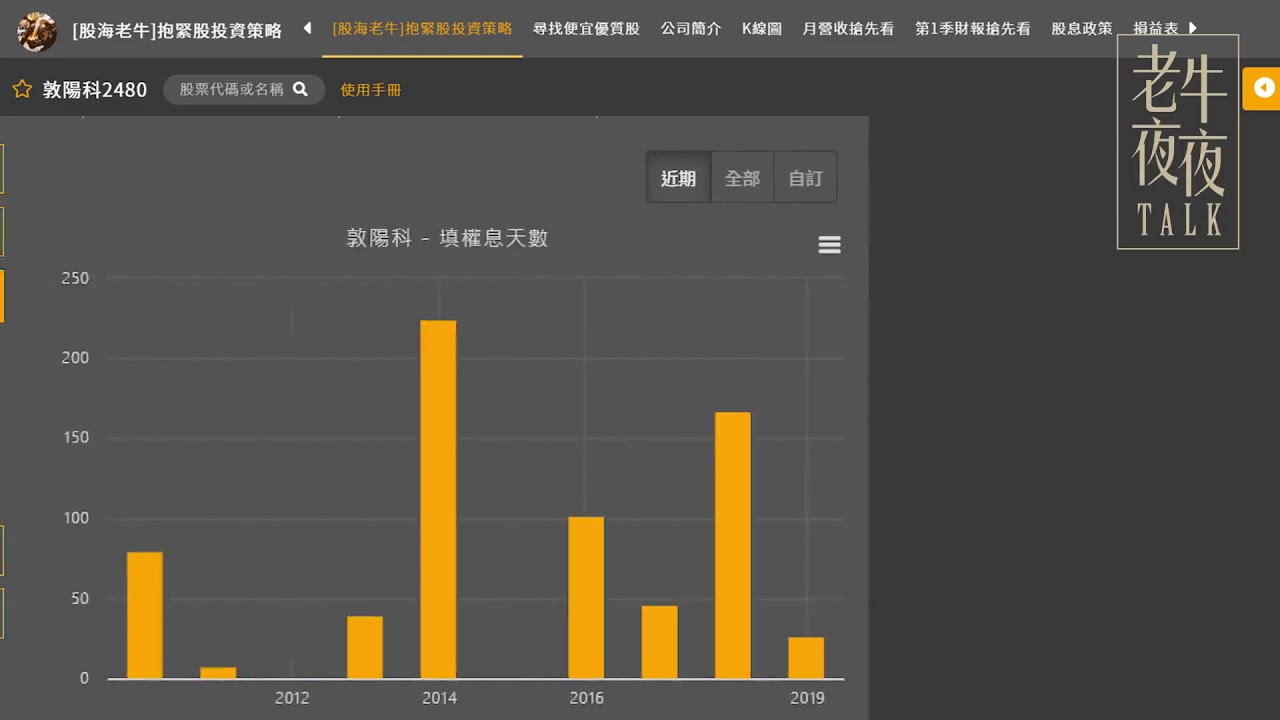Click x-axis label 2012
The height and width of the screenshot is (720, 1280).
292,698
